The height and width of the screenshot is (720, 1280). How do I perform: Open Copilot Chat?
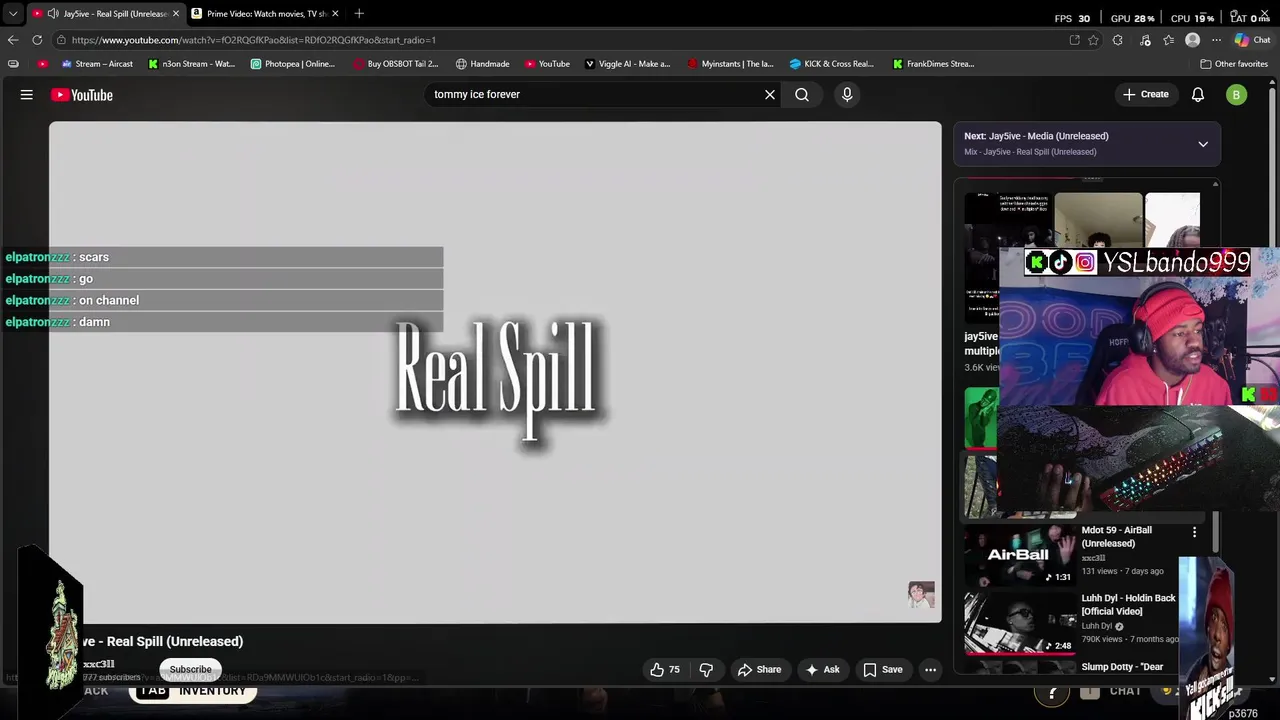[x=1253, y=40]
